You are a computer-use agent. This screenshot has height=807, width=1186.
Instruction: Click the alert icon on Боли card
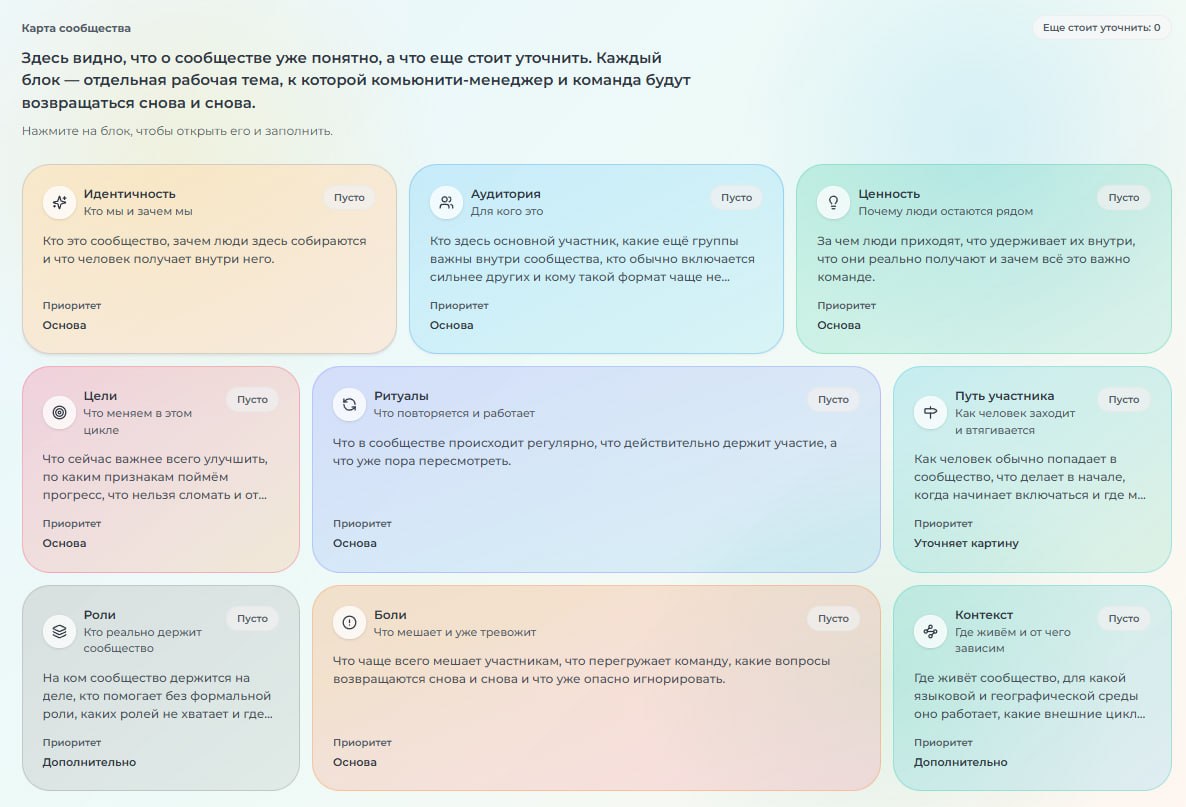tap(349, 623)
